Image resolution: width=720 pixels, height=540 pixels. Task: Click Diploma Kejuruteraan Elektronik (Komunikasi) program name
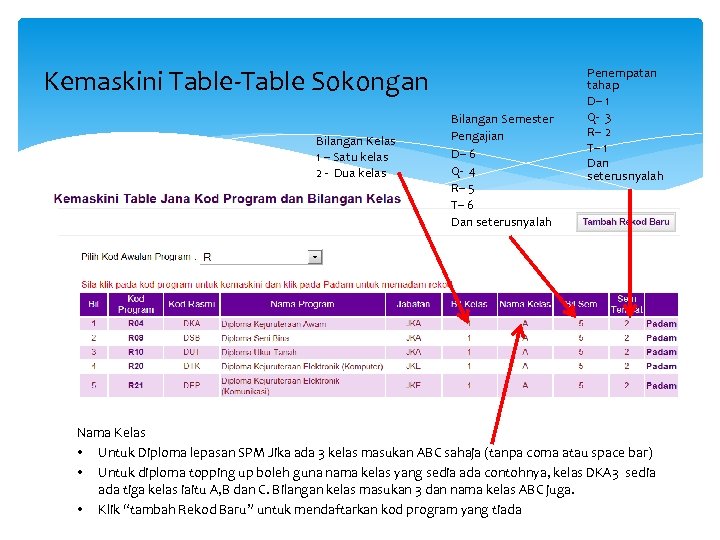point(280,386)
